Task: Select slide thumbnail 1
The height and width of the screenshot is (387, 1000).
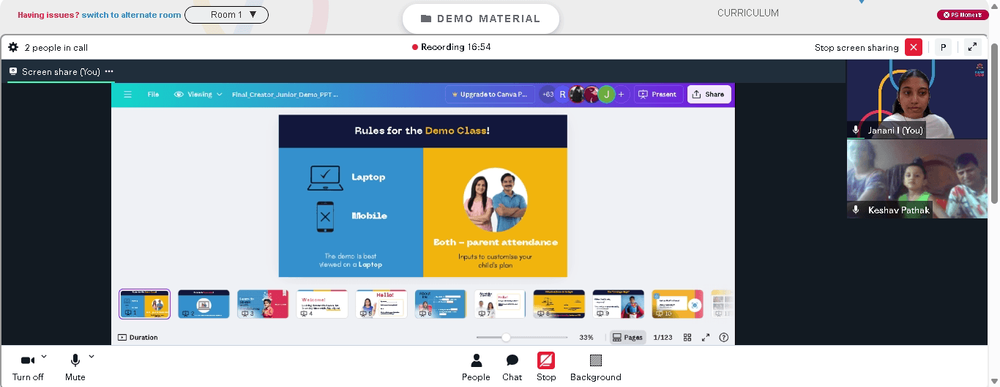Action: [145, 304]
